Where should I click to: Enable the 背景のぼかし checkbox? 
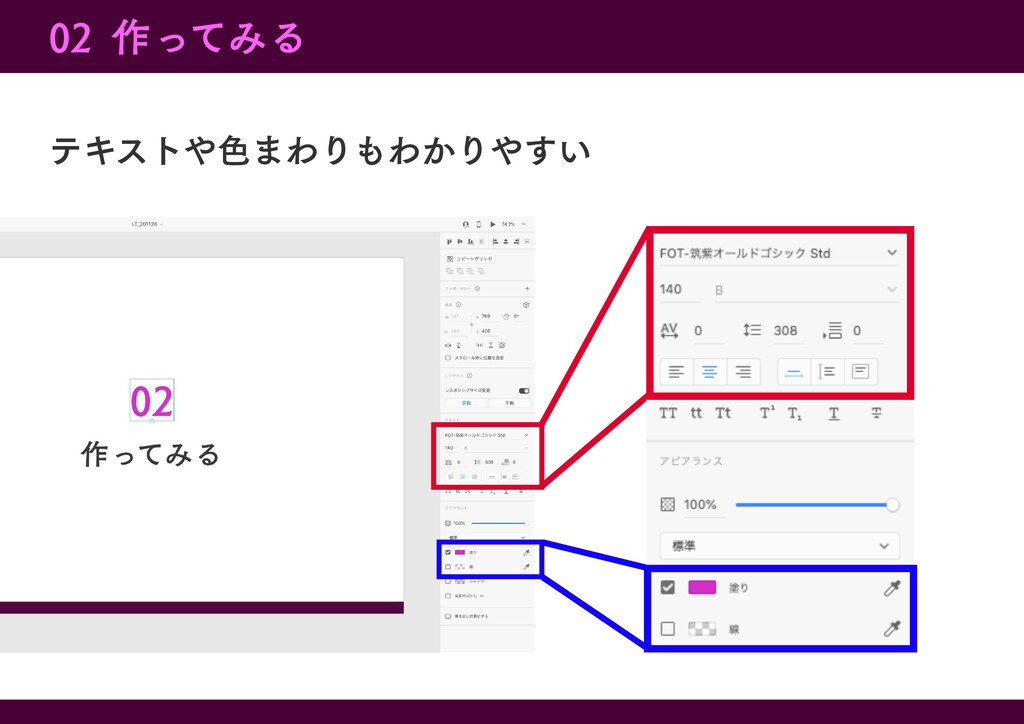[448, 596]
